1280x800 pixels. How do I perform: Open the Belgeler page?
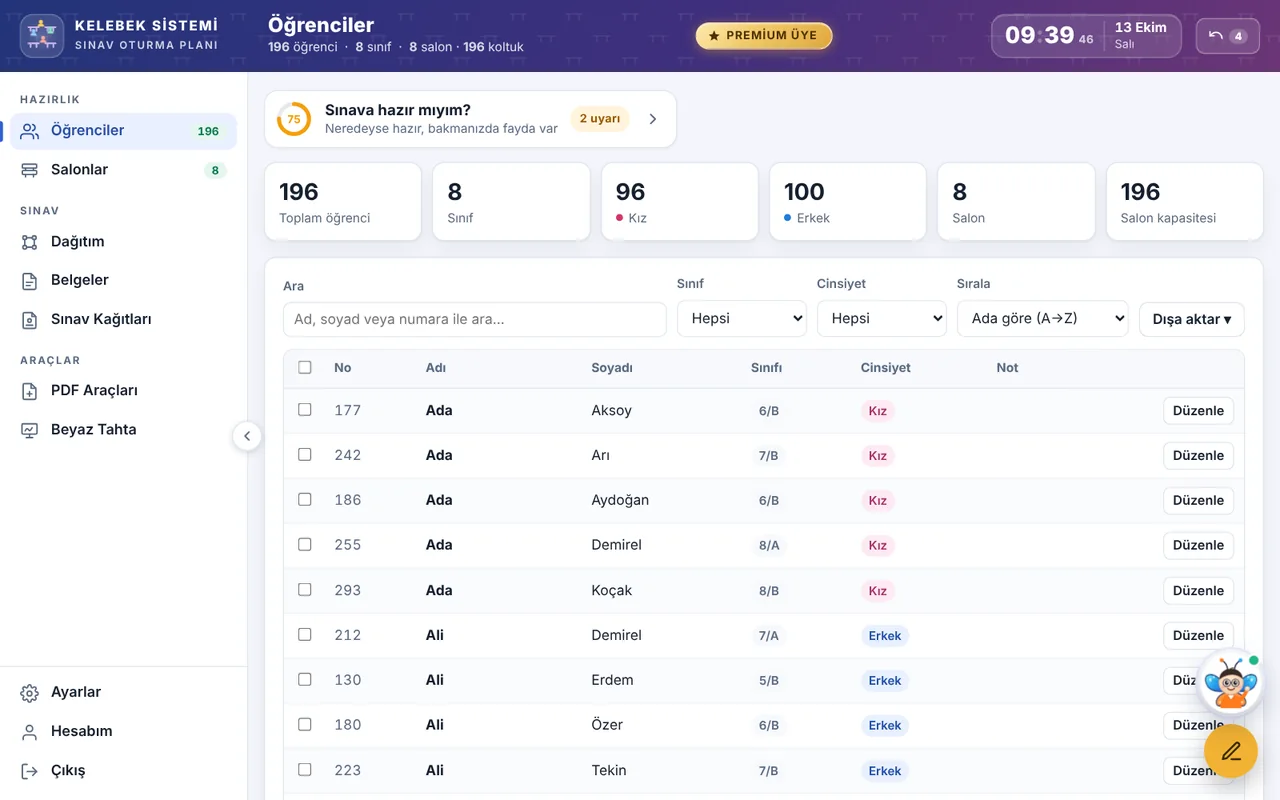(x=123, y=281)
